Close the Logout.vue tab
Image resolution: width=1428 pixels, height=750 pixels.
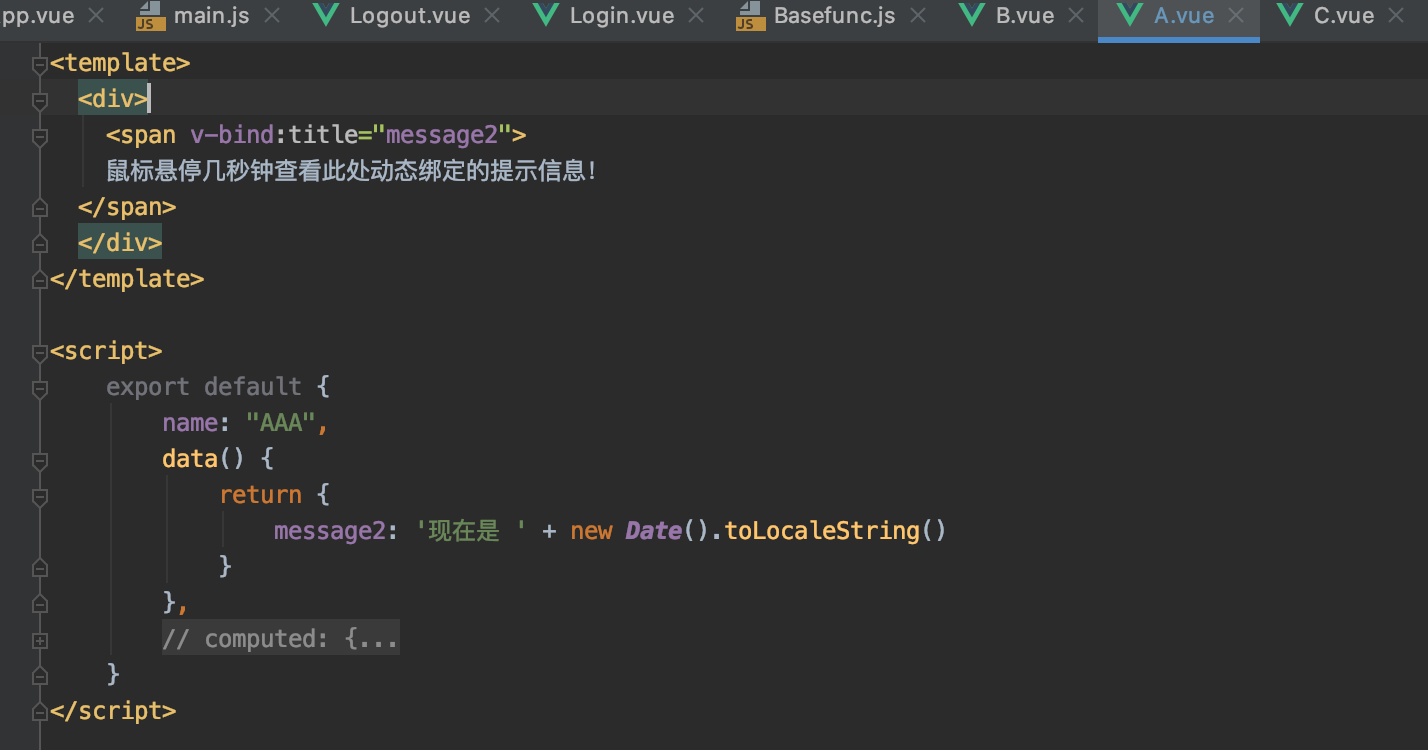[x=492, y=16]
